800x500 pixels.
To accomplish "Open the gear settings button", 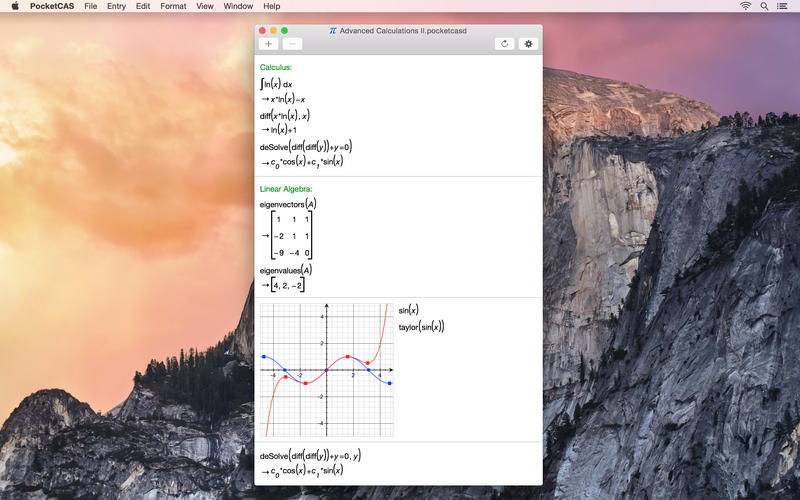I will tap(528, 44).
